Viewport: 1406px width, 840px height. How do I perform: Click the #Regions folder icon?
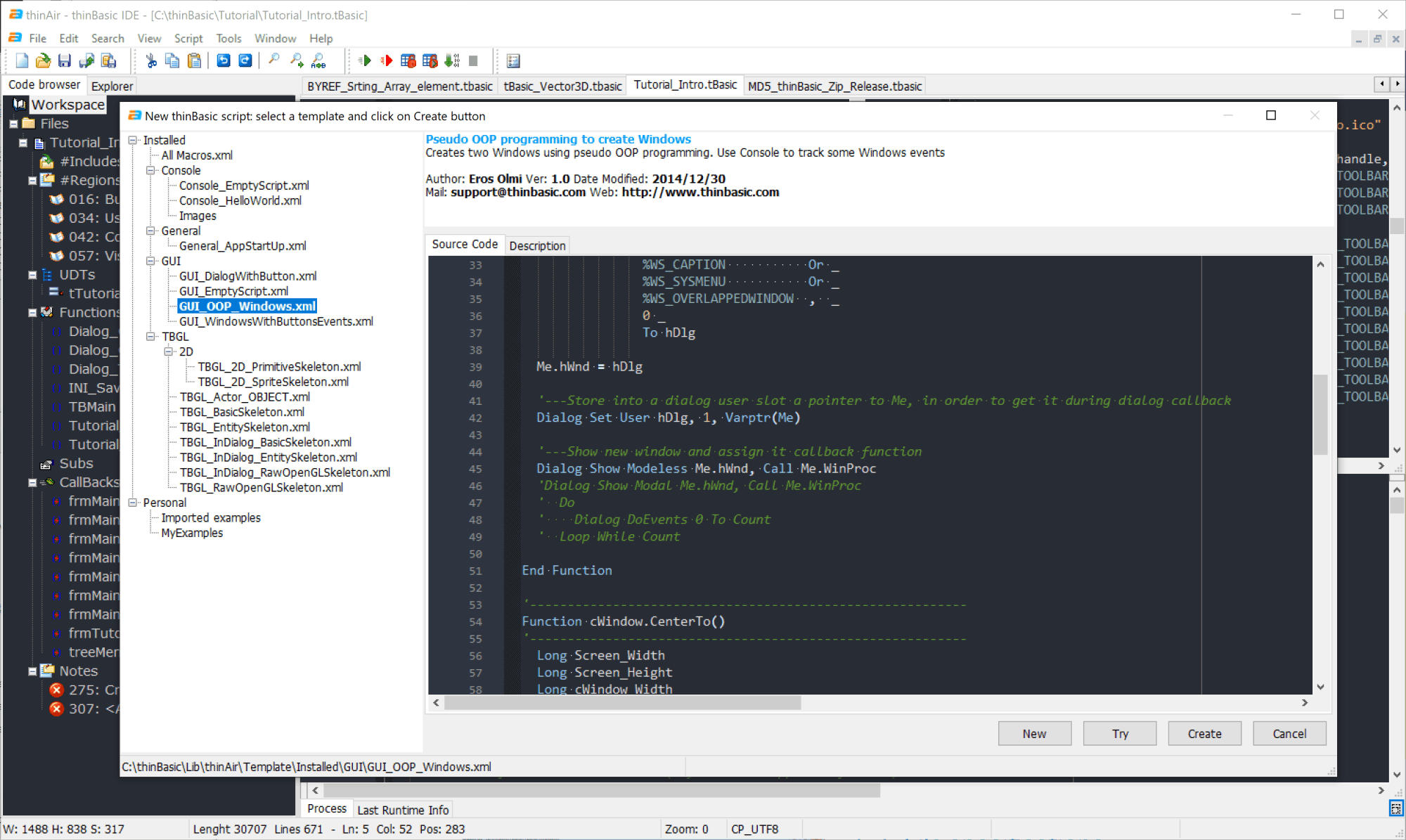[47, 180]
